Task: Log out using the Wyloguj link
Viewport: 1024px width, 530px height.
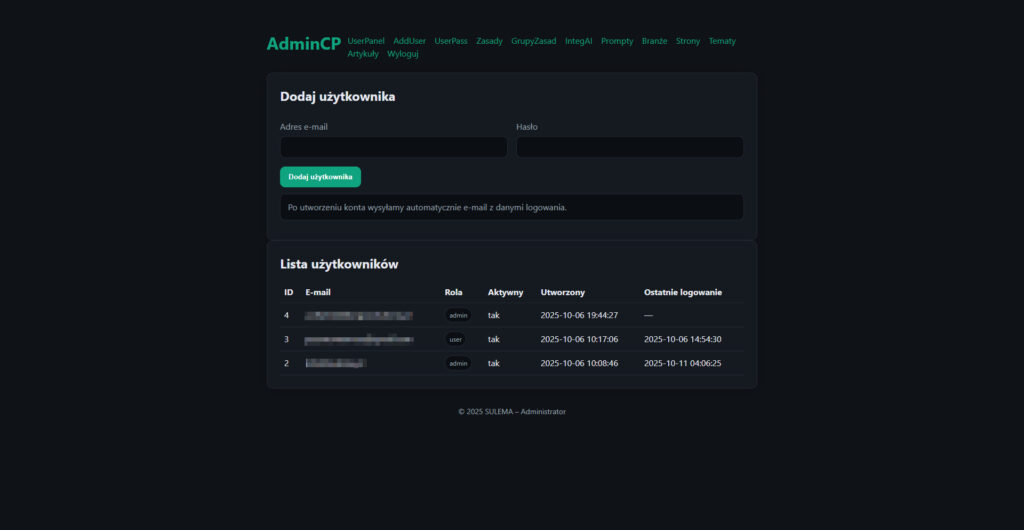Action: (x=403, y=54)
